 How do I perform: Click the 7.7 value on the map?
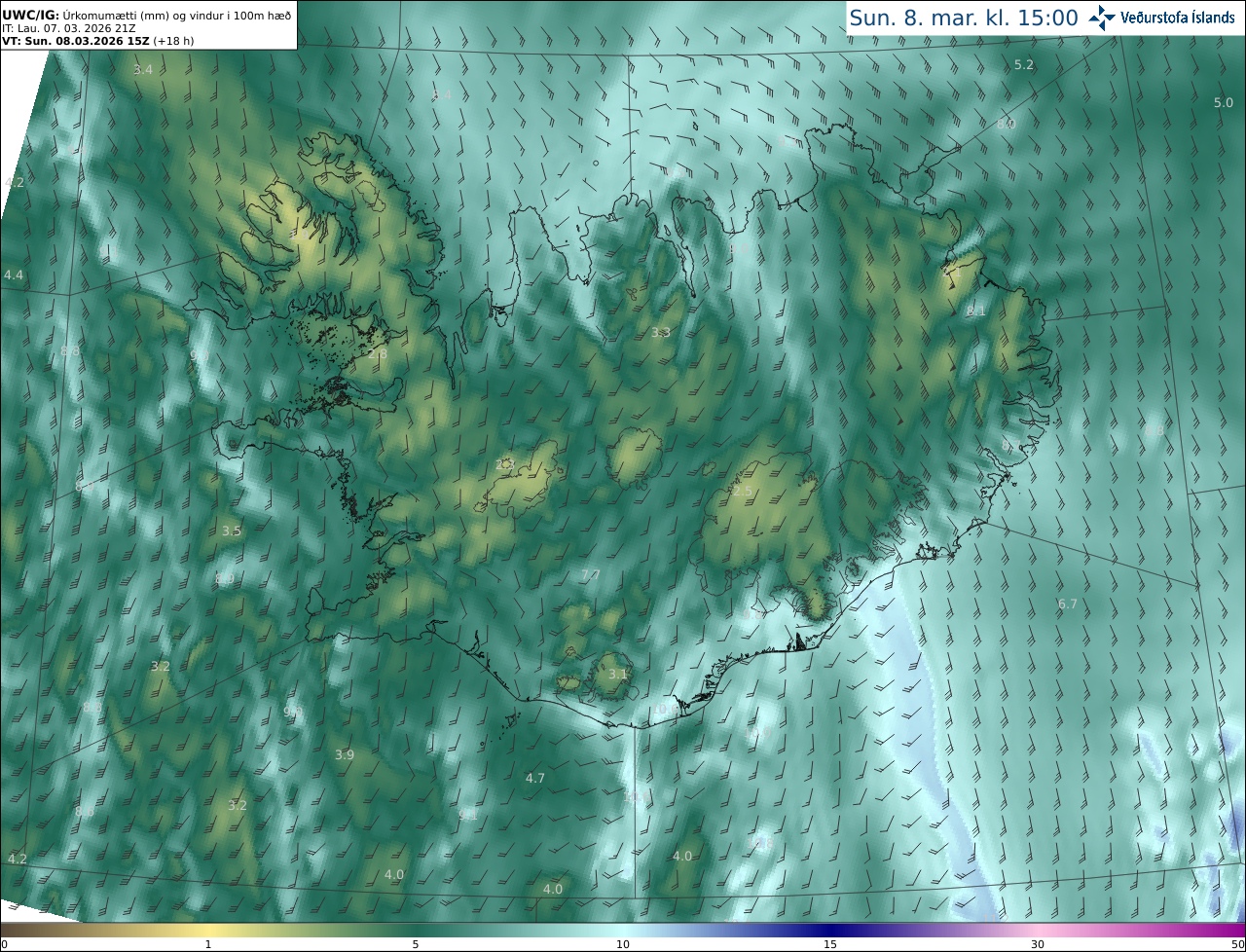(590, 575)
